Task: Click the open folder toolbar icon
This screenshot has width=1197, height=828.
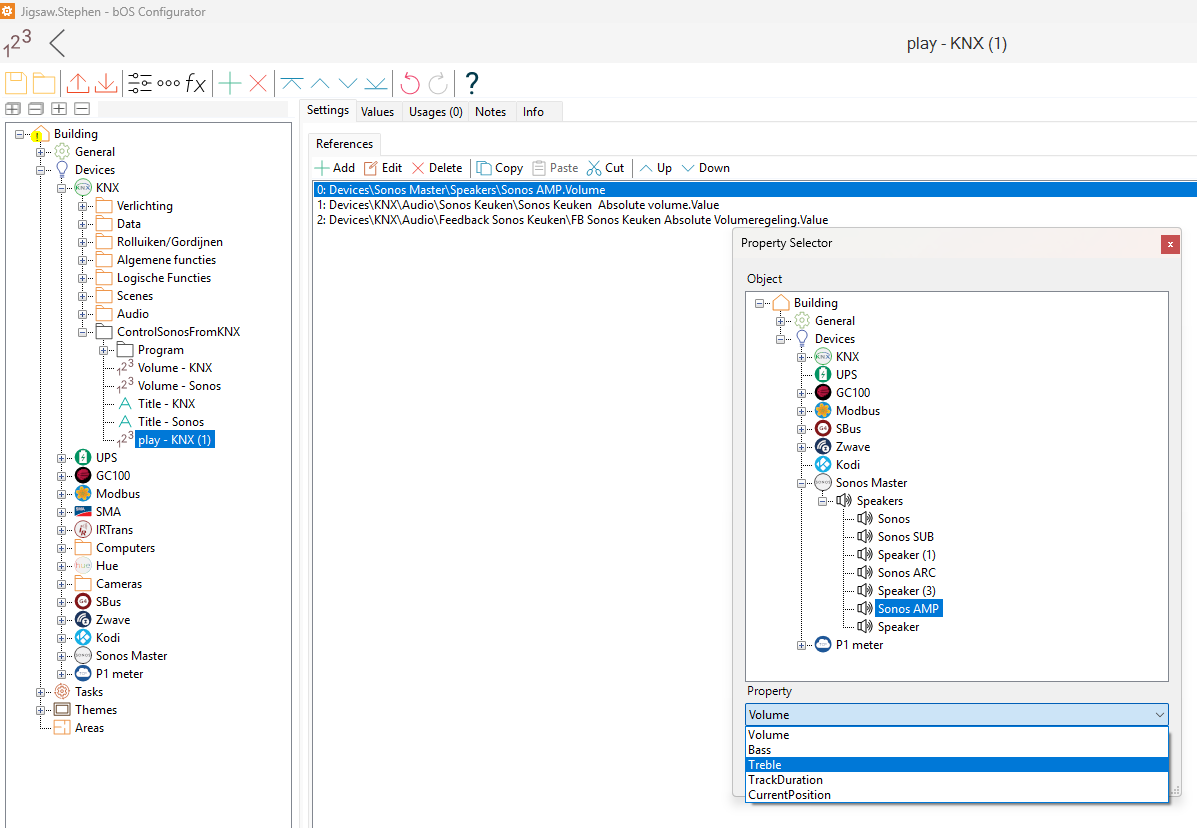Action: pyautogui.click(x=44, y=83)
